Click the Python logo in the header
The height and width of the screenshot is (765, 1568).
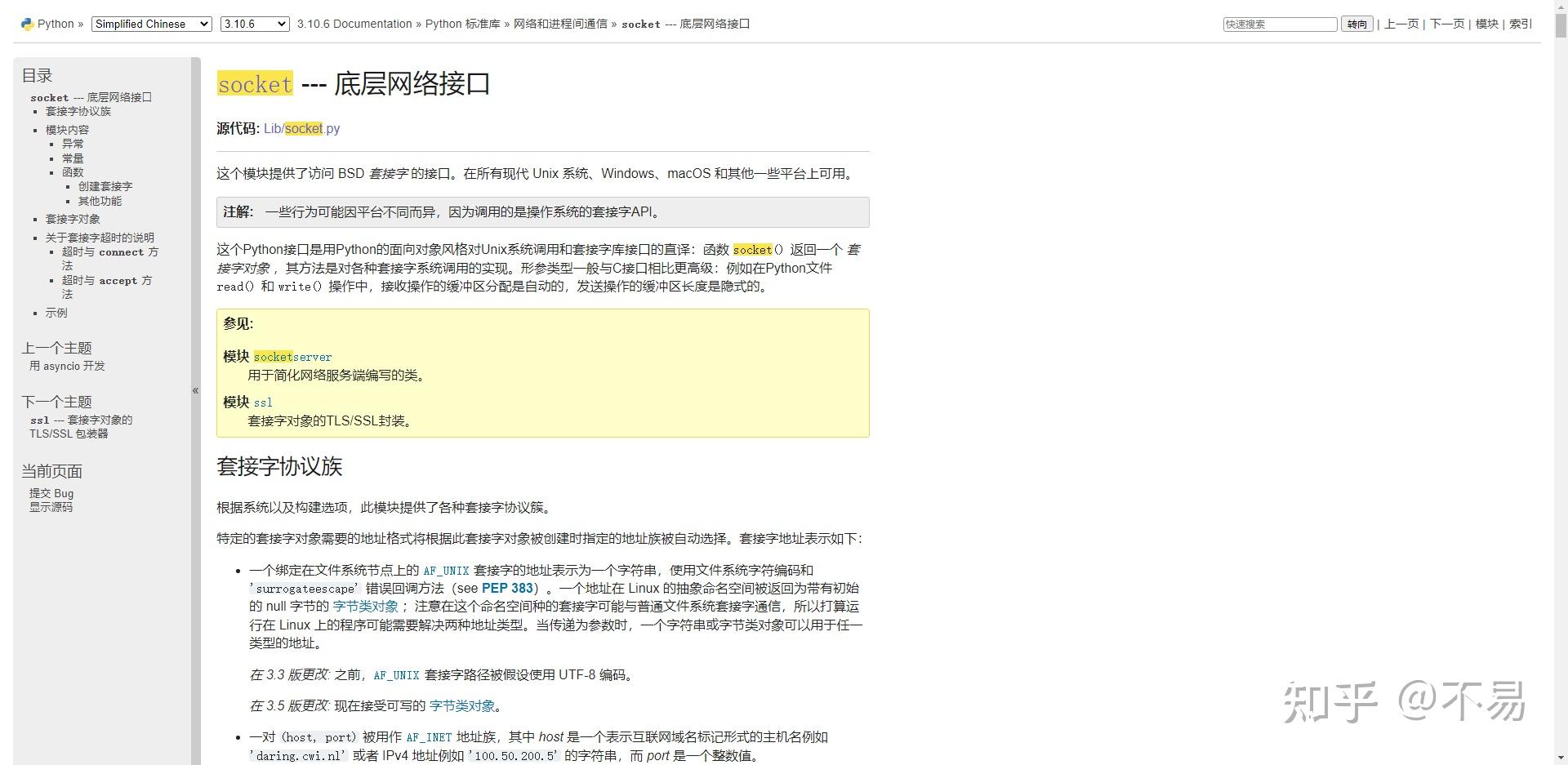27,24
